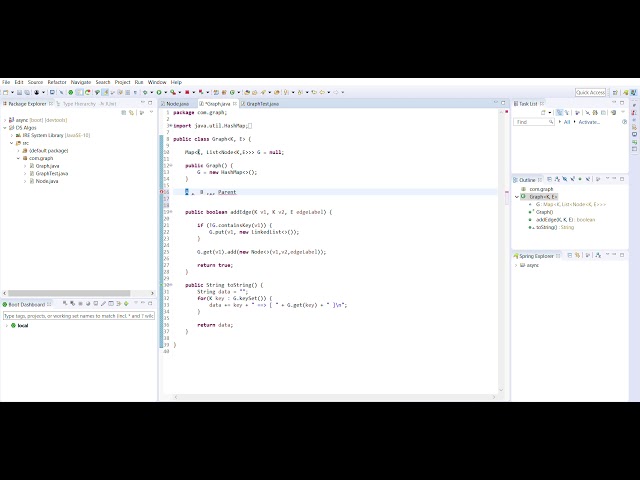Click the Debug bug icon in toolbar
The width and height of the screenshot is (640, 480).
coord(145,93)
